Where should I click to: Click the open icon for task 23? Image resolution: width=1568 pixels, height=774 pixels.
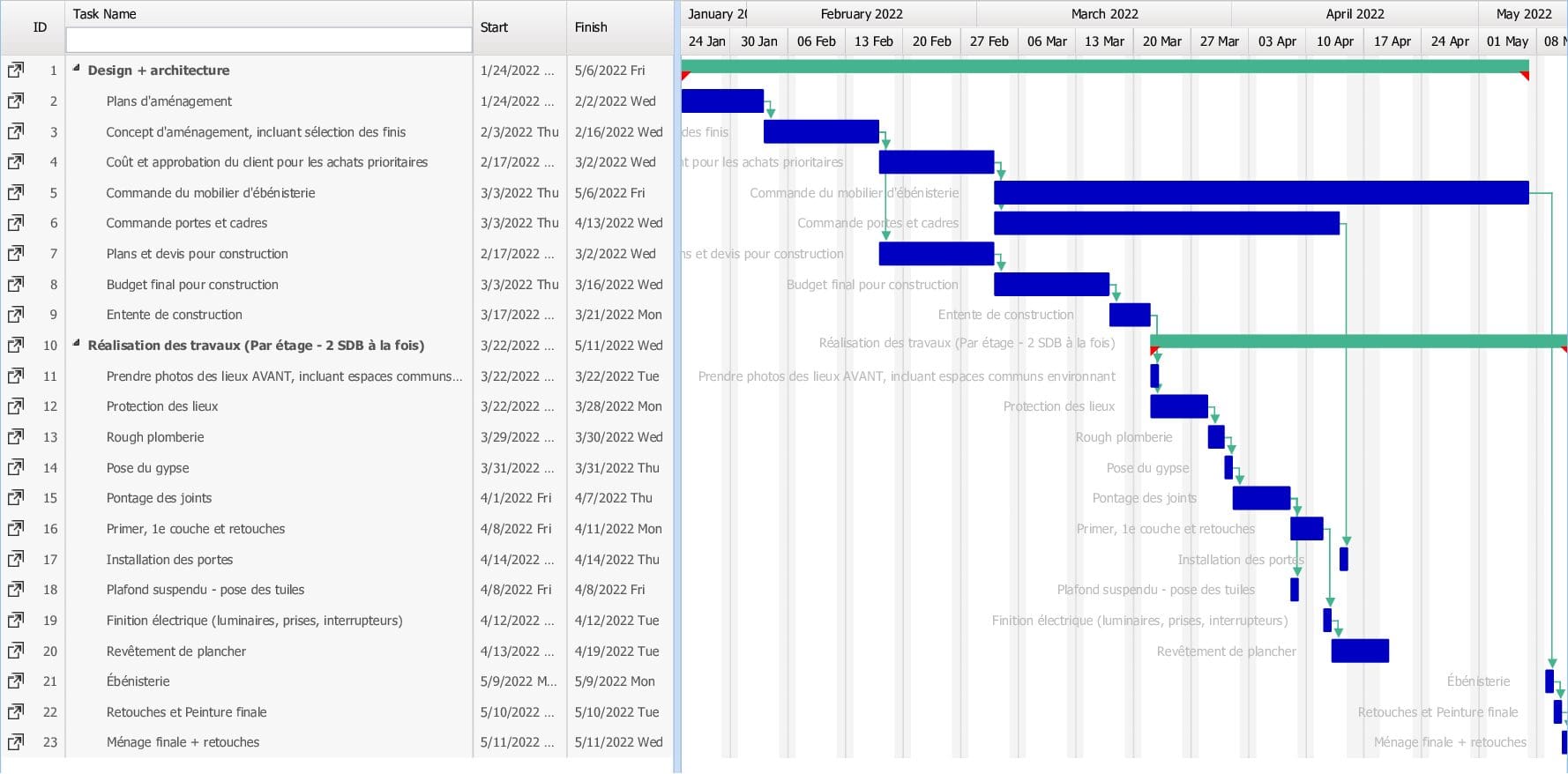pyautogui.click(x=16, y=742)
